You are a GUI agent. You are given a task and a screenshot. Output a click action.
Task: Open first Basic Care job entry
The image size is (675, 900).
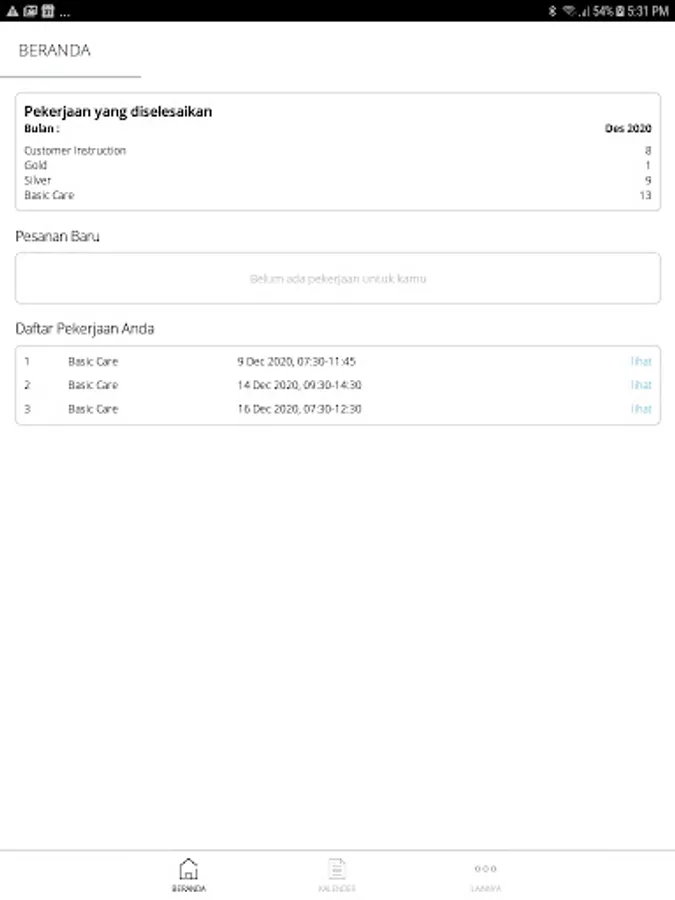pyautogui.click(x=93, y=362)
